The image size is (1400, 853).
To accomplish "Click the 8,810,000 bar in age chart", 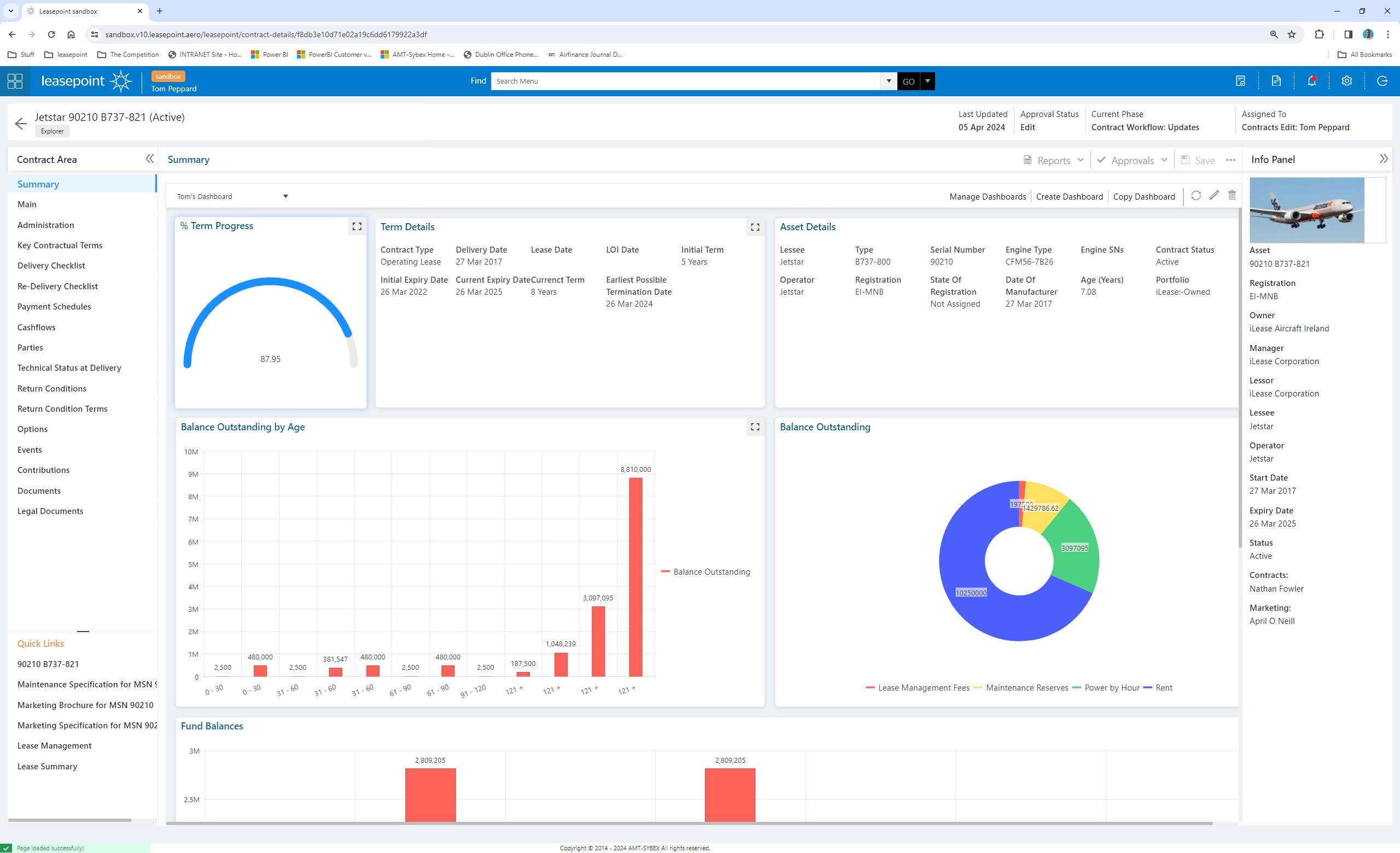I will tap(635, 577).
